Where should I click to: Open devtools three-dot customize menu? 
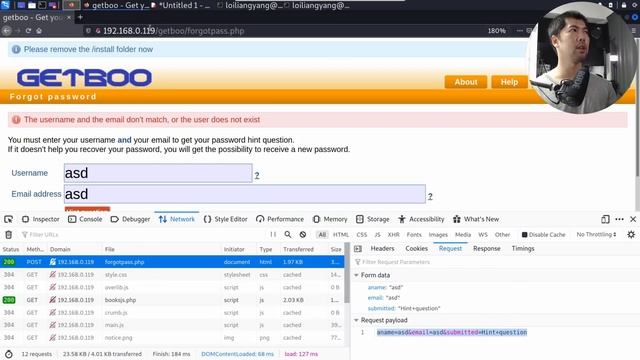point(619,219)
